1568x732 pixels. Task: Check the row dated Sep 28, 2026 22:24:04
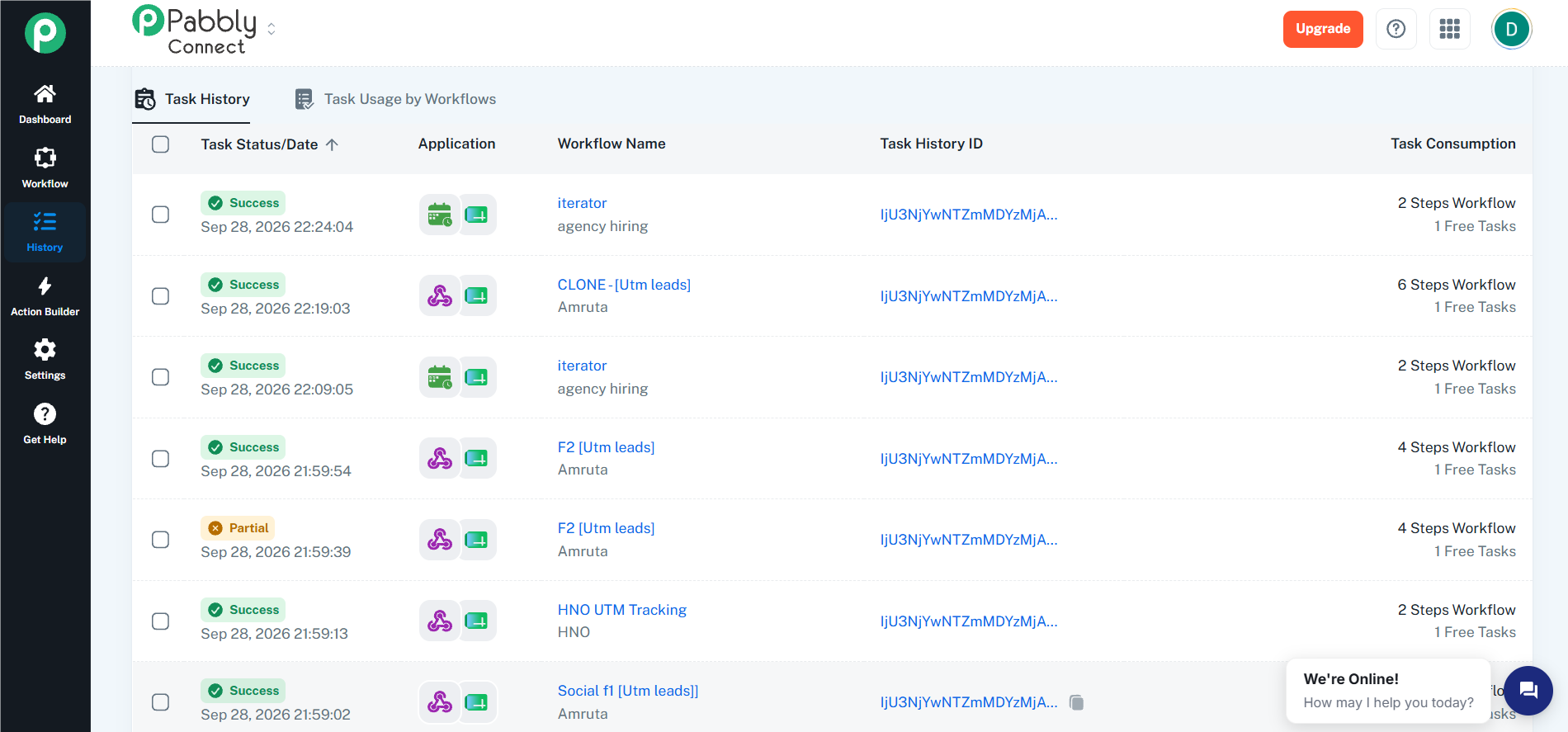[x=161, y=215]
